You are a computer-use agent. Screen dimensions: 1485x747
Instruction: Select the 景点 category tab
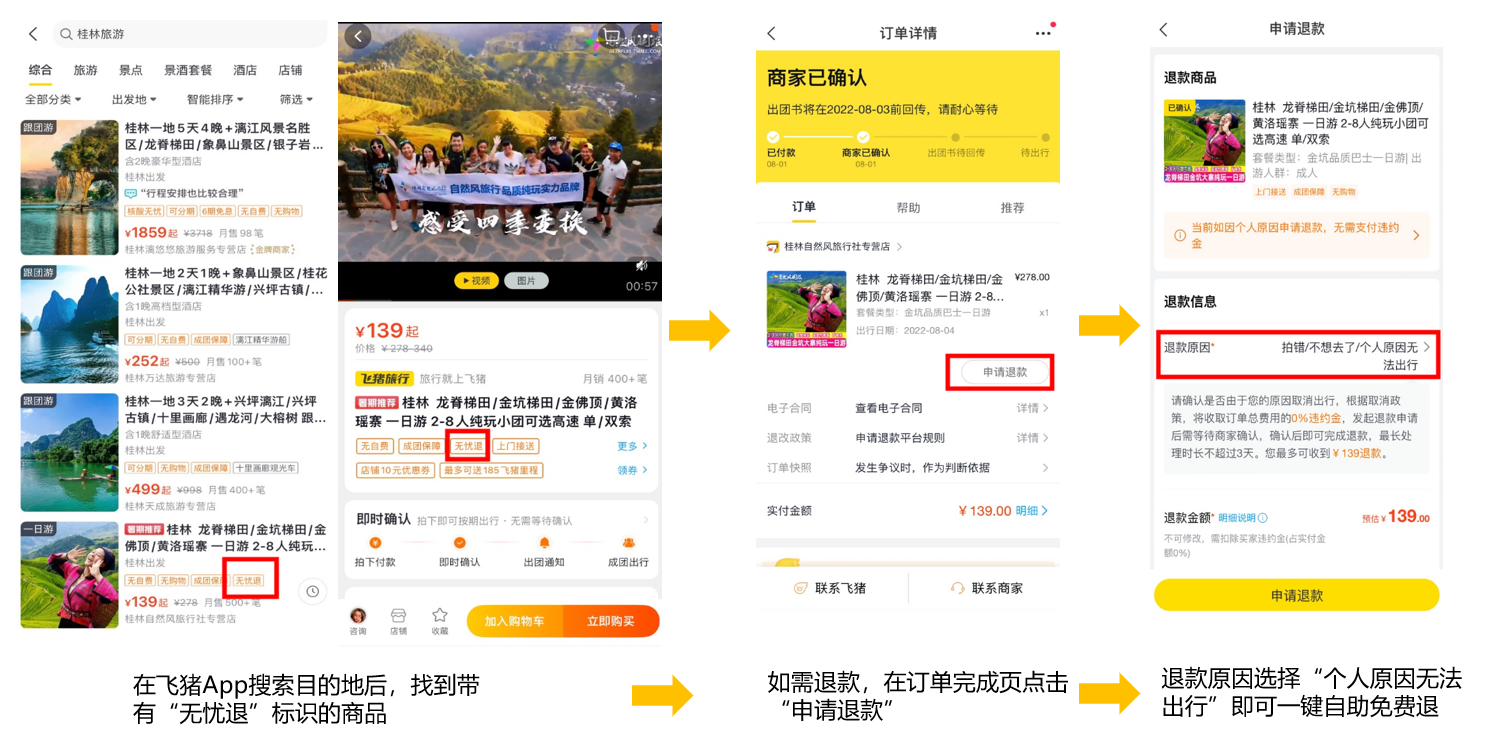131,70
